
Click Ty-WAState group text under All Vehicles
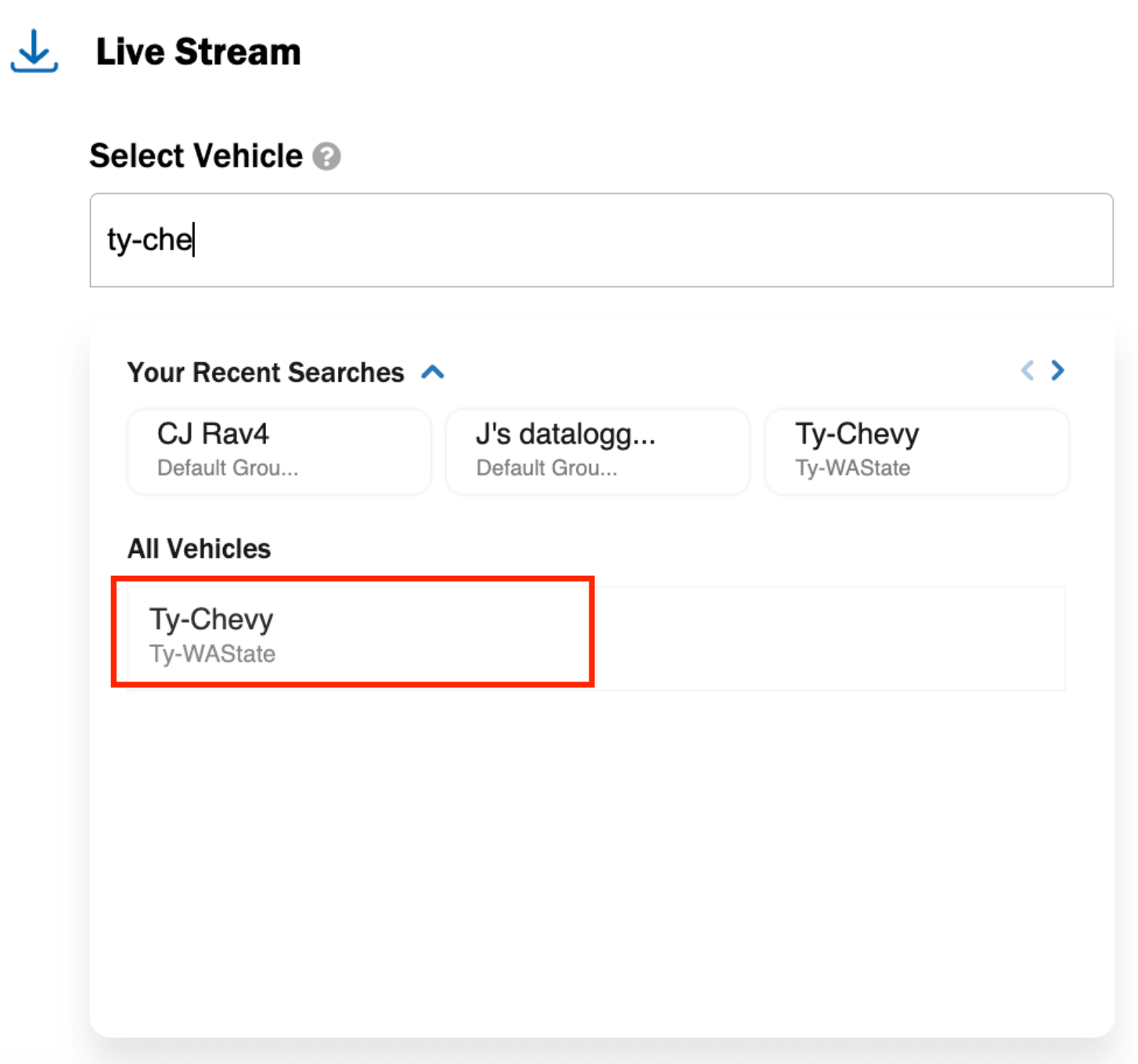click(x=212, y=654)
